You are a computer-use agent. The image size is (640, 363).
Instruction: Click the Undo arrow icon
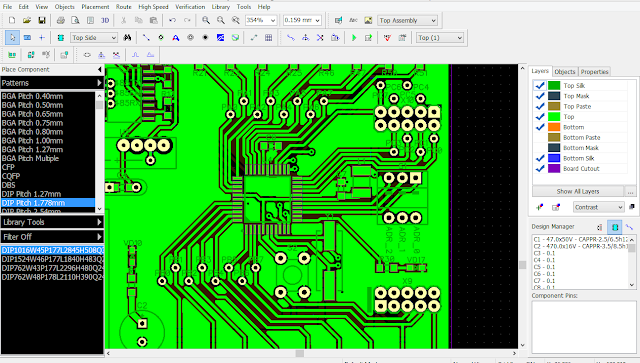click(172, 20)
